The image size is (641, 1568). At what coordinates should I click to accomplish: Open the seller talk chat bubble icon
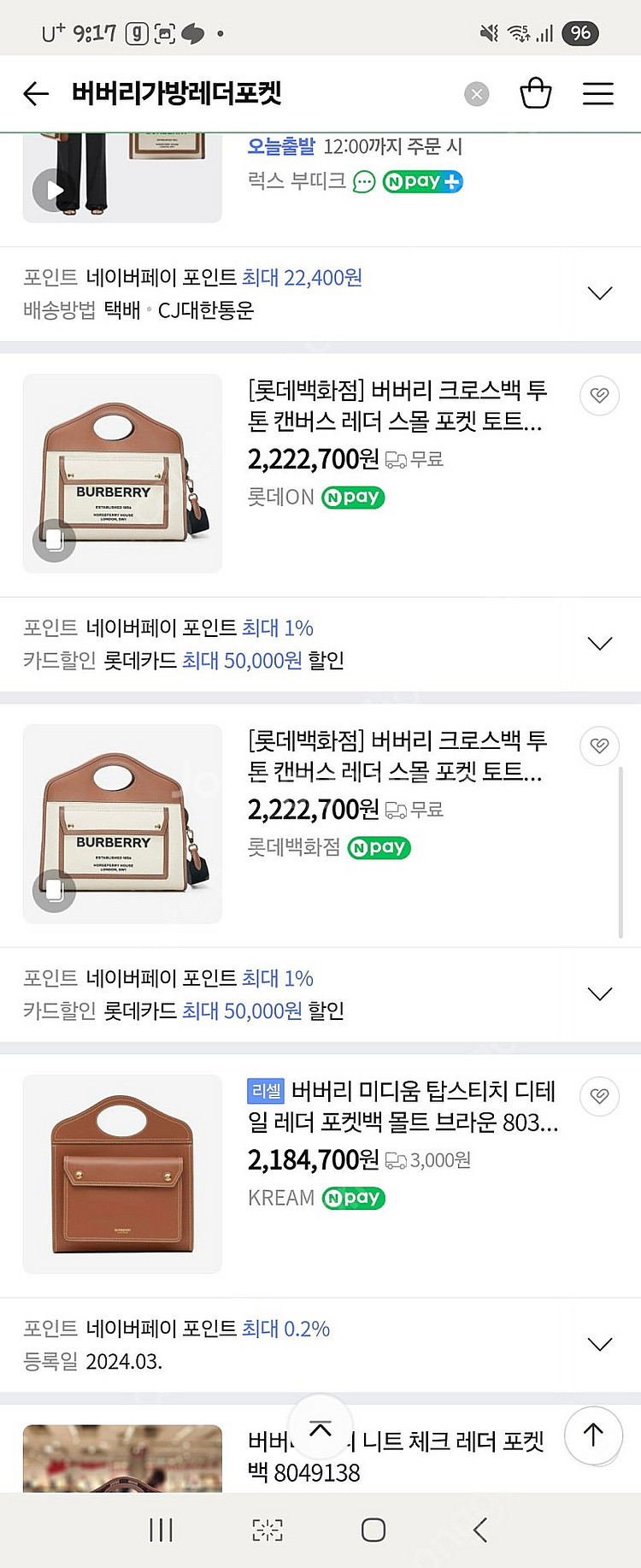[x=364, y=181]
